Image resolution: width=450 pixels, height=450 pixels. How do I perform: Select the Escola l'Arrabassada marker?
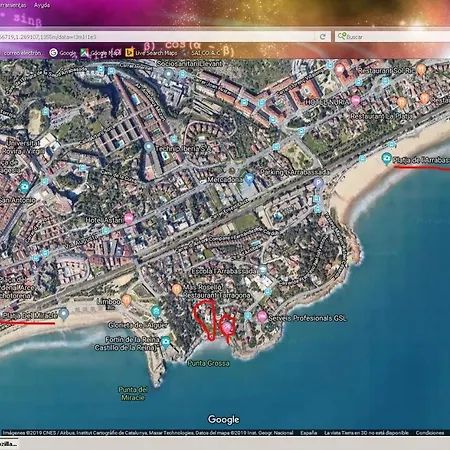pyautogui.click(x=263, y=270)
